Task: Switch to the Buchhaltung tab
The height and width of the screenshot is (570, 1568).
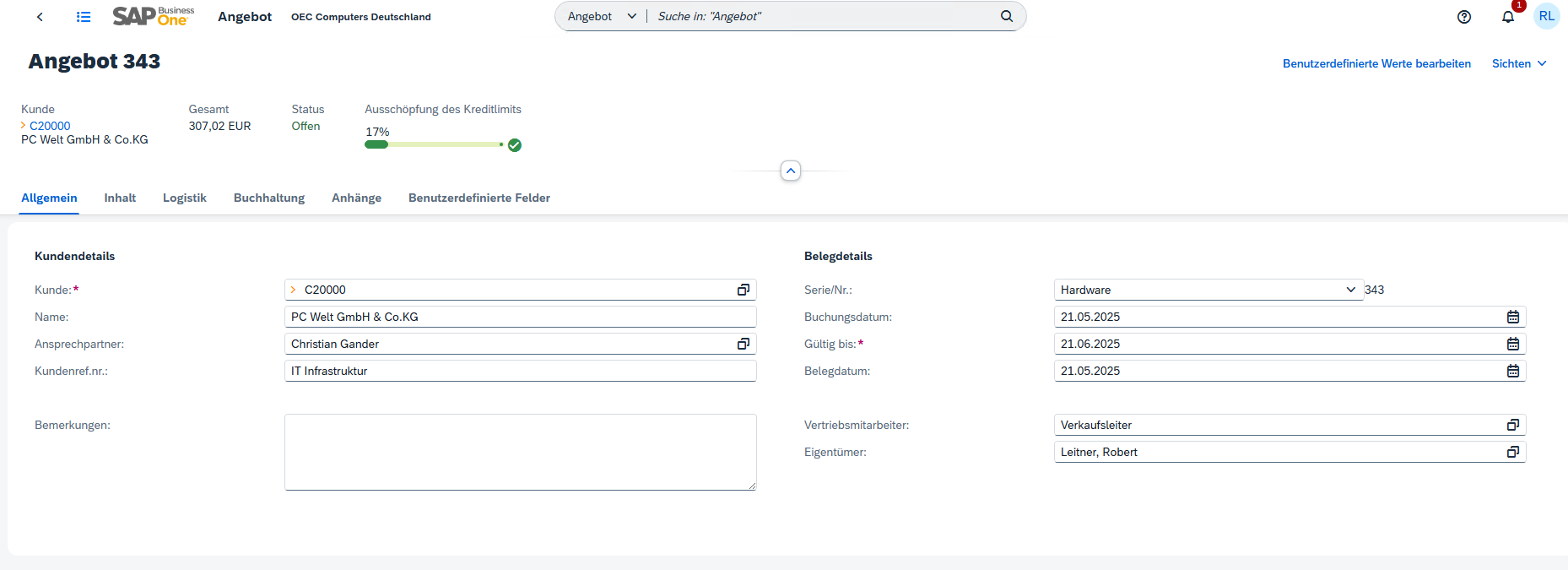Action: click(269, 198)
